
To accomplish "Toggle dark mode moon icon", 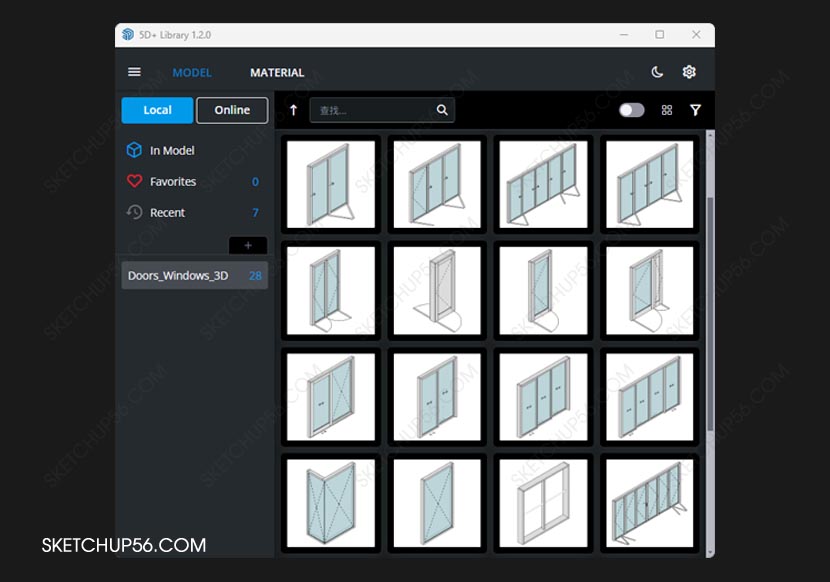I will [x=657, y=72].
